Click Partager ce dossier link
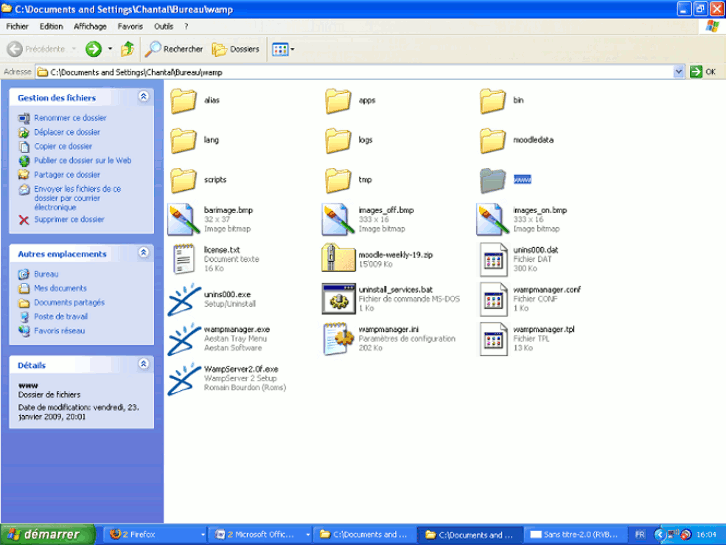Viewport: 726px width, 545px height. tap(67, 175)
